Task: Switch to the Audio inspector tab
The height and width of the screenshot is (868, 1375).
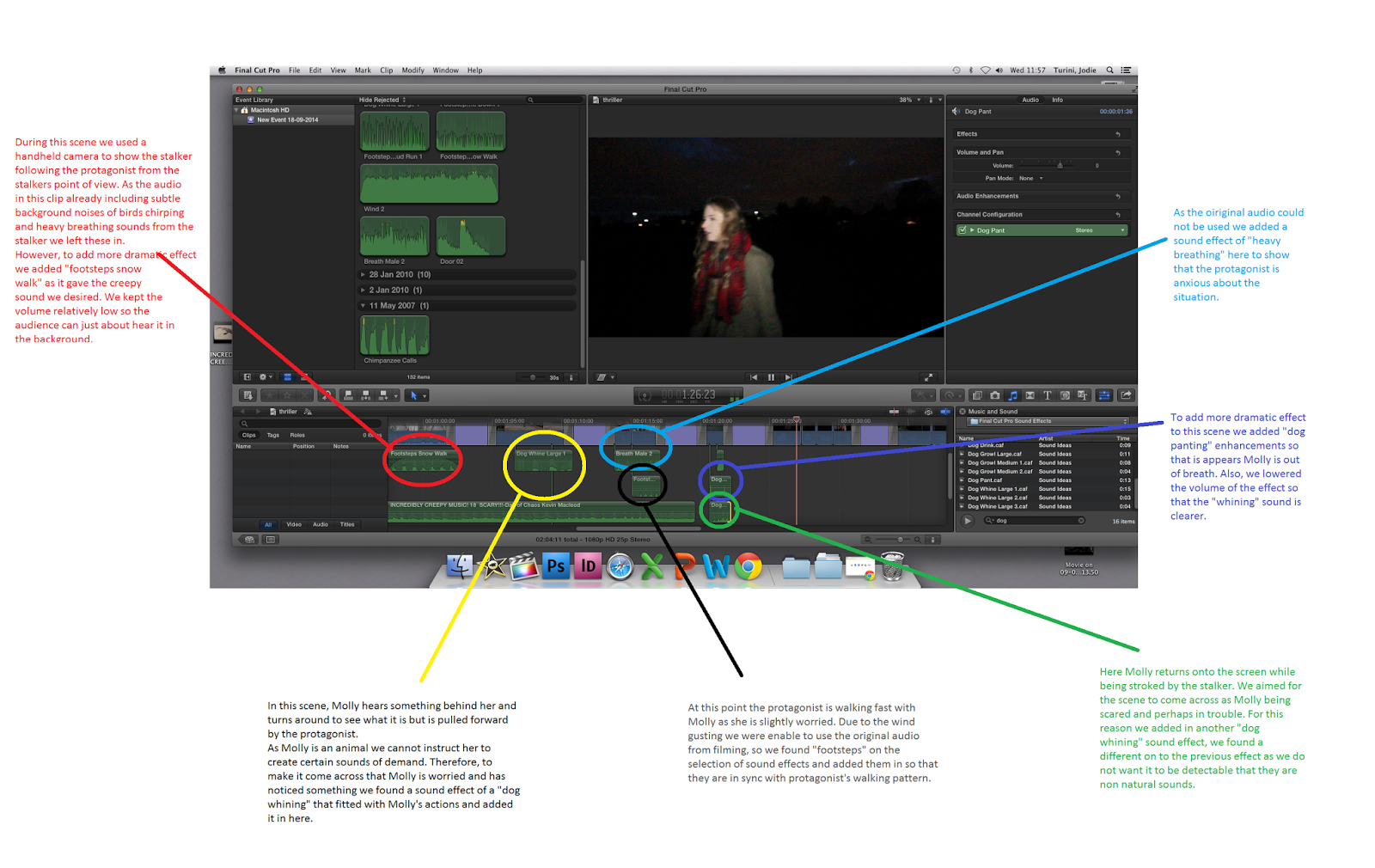Action: [1030, 100]
